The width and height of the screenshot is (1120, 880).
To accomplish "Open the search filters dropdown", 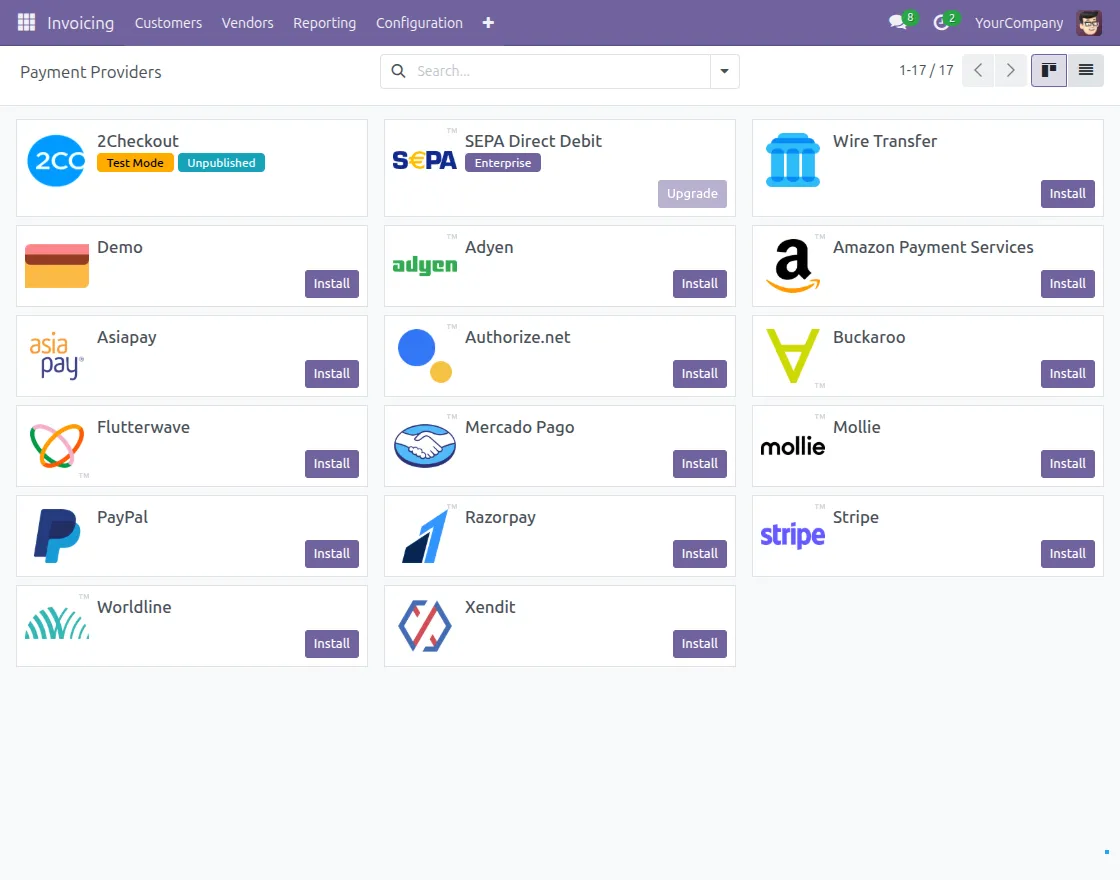I will coord(724,71).
